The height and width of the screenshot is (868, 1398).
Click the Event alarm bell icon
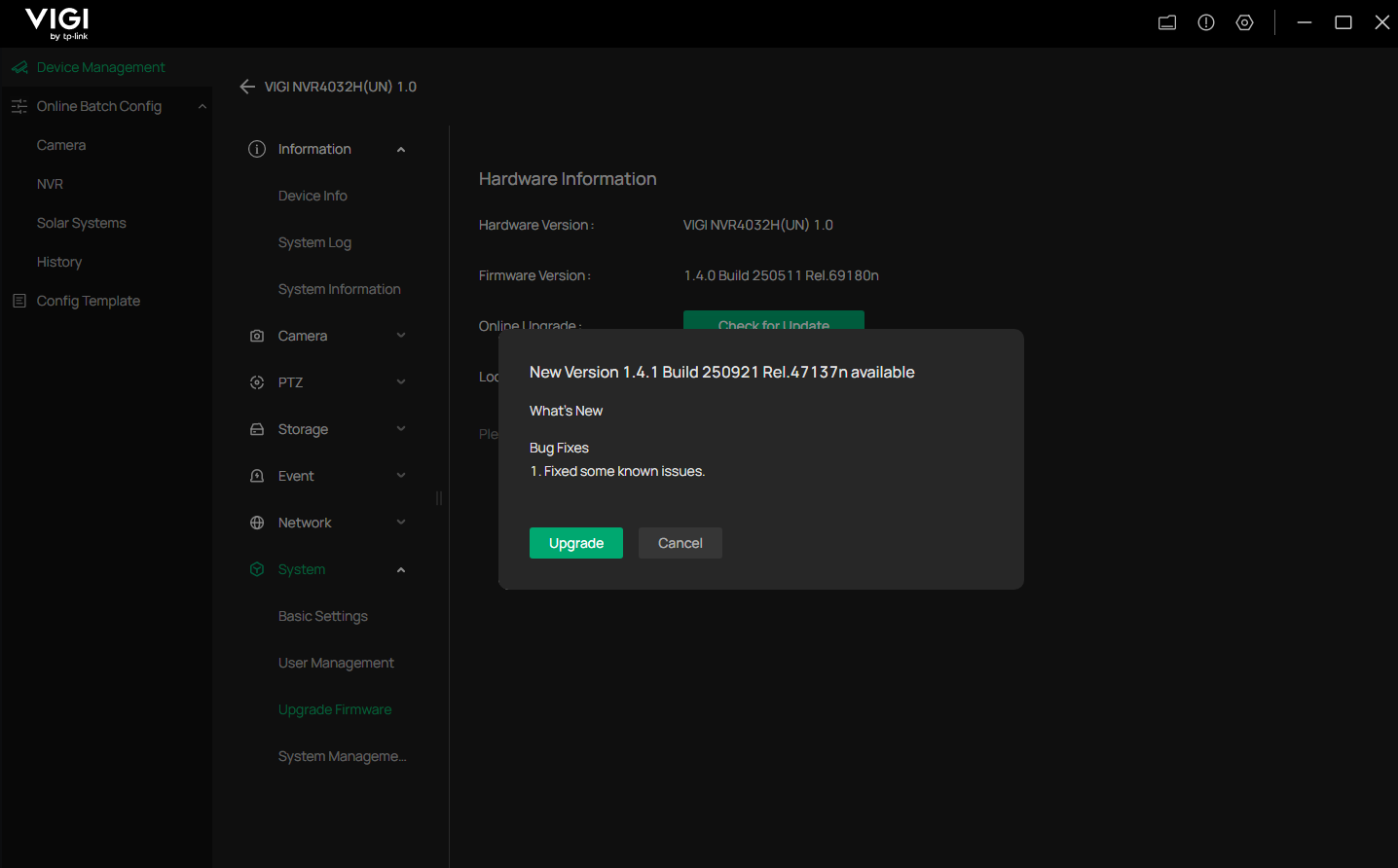[256, 475]
